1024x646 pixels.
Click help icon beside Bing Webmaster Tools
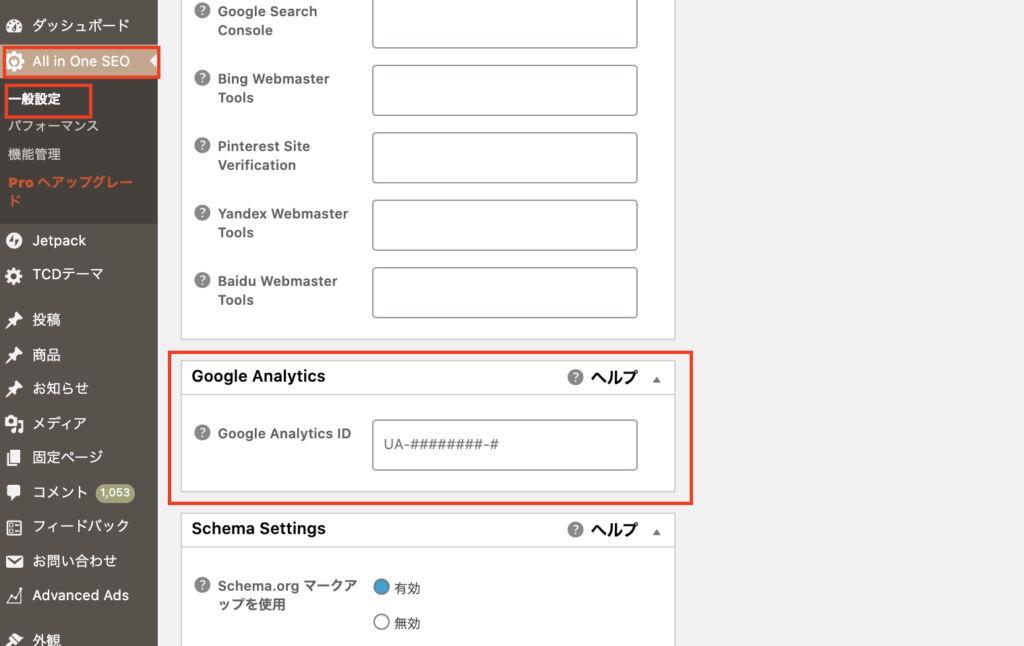click(202, 78)
